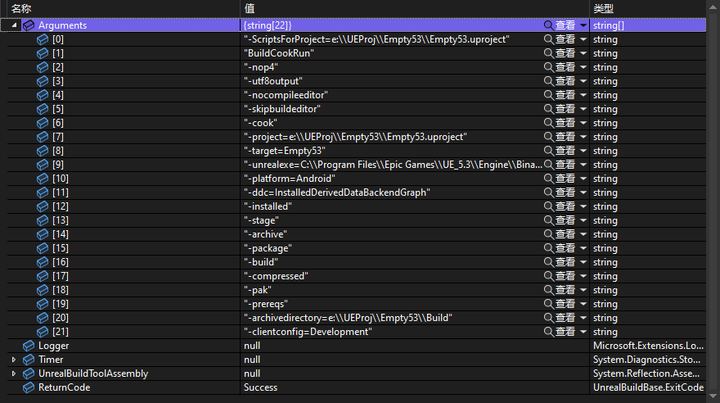This screenshot has height=403, width=720.
Task: Expand the Timer variable node
Action: (13, 359)
